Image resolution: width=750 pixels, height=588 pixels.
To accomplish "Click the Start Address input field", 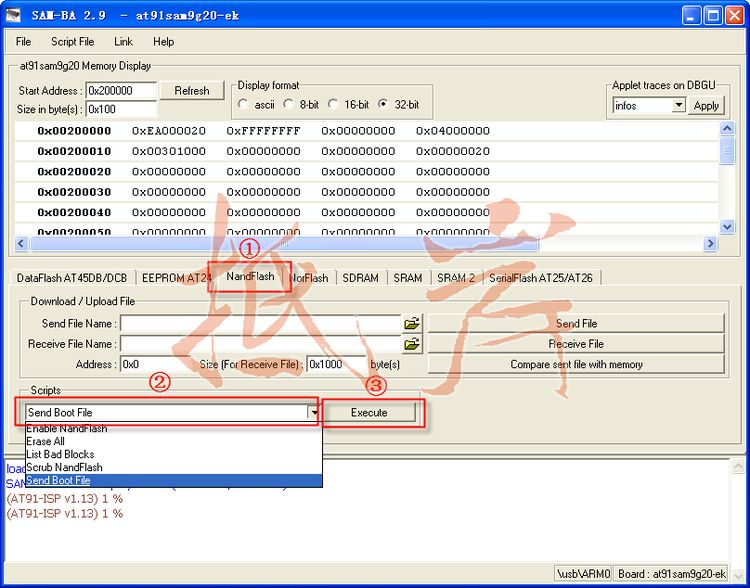I will pos(121,90).
